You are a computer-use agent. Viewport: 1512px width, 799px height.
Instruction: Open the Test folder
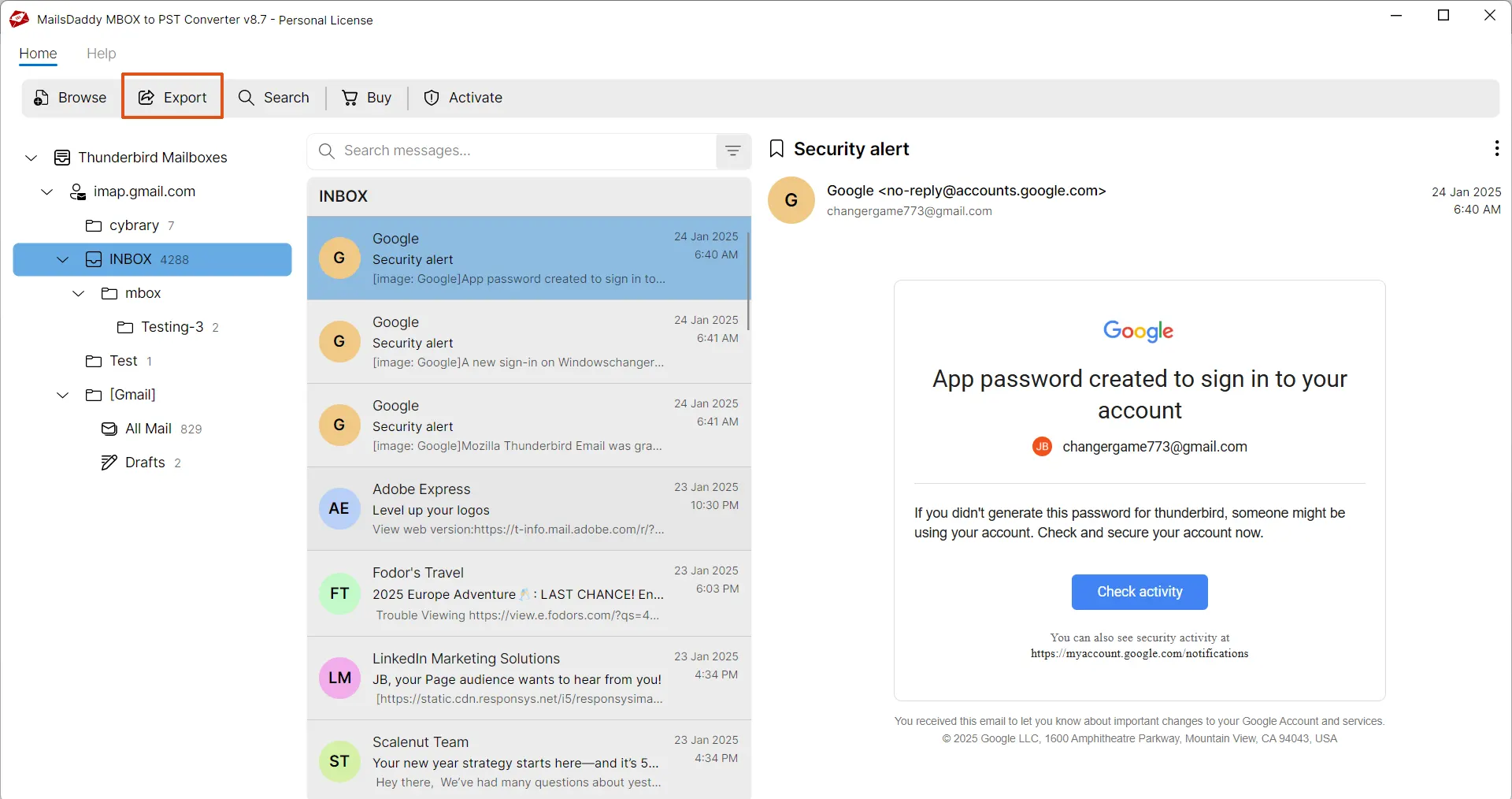tap(119, 361)
